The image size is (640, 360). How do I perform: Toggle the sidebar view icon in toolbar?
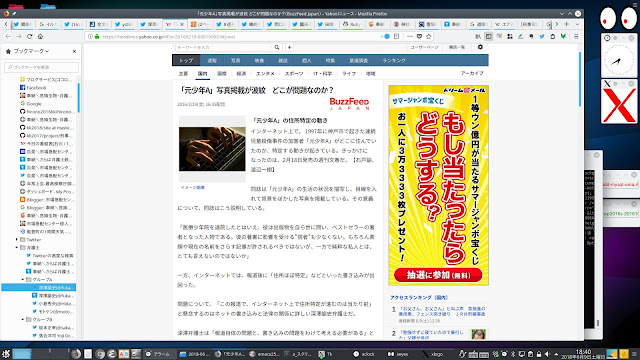coord(489,36)
